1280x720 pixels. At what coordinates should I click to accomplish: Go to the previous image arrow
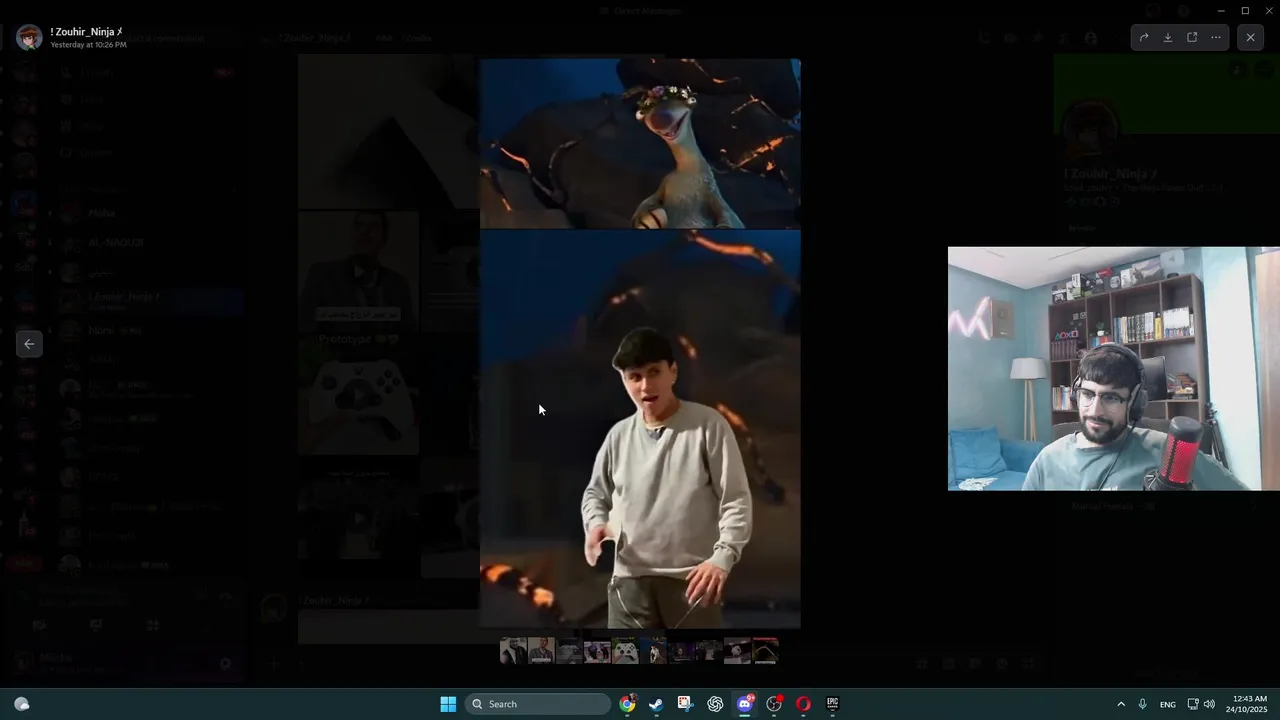coord(29,344)
